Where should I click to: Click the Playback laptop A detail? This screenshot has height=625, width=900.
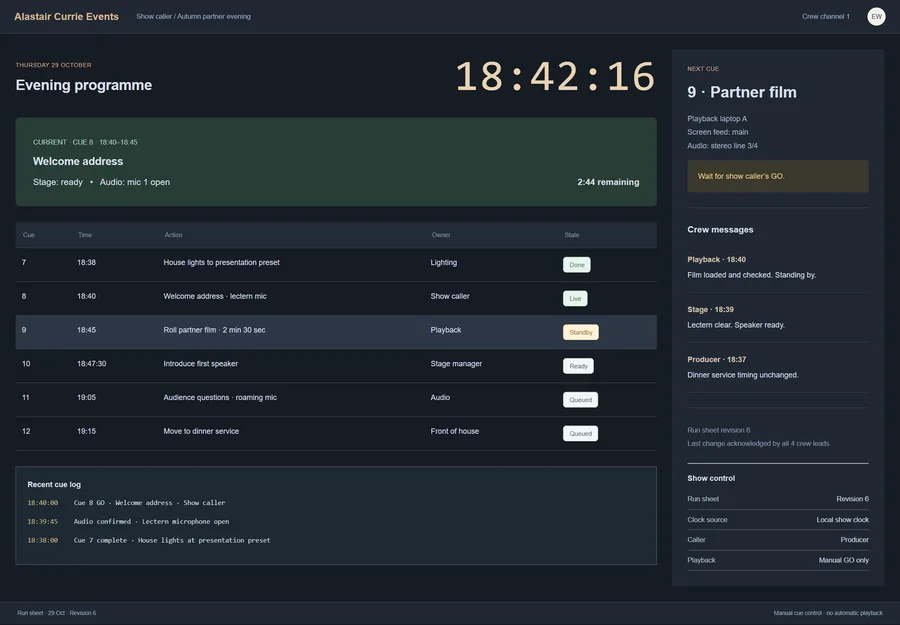coord(717,119)
